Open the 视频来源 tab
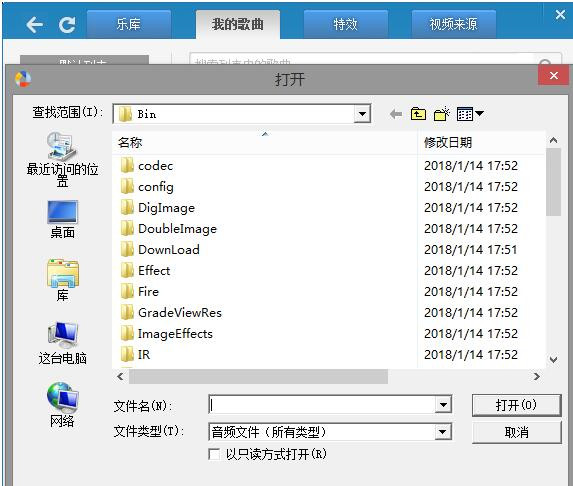573x486 pixels. pyautogui.click(x=454, y=24)
